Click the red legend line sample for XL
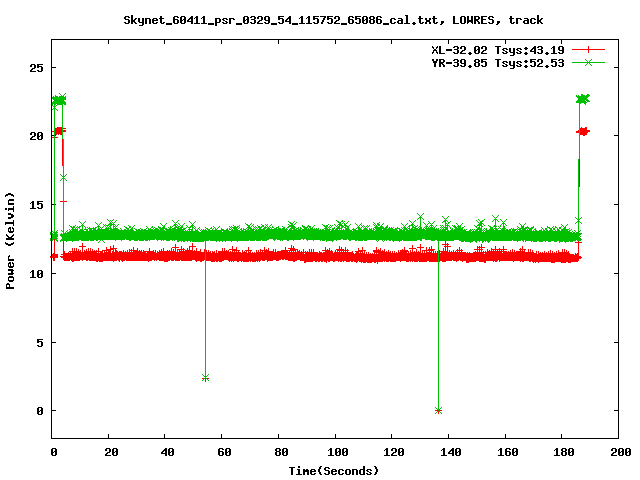The height and width of the screenshot is (480, 640). click(x=588, y=50)
